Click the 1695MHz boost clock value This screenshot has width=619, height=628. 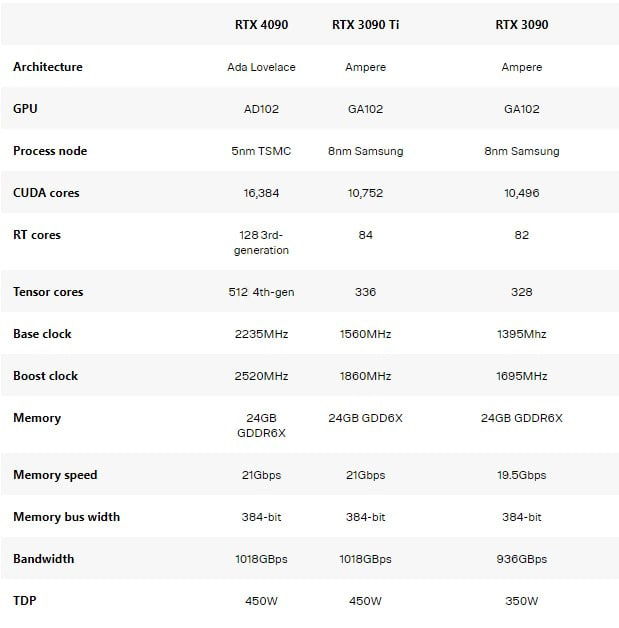(521, 376)
